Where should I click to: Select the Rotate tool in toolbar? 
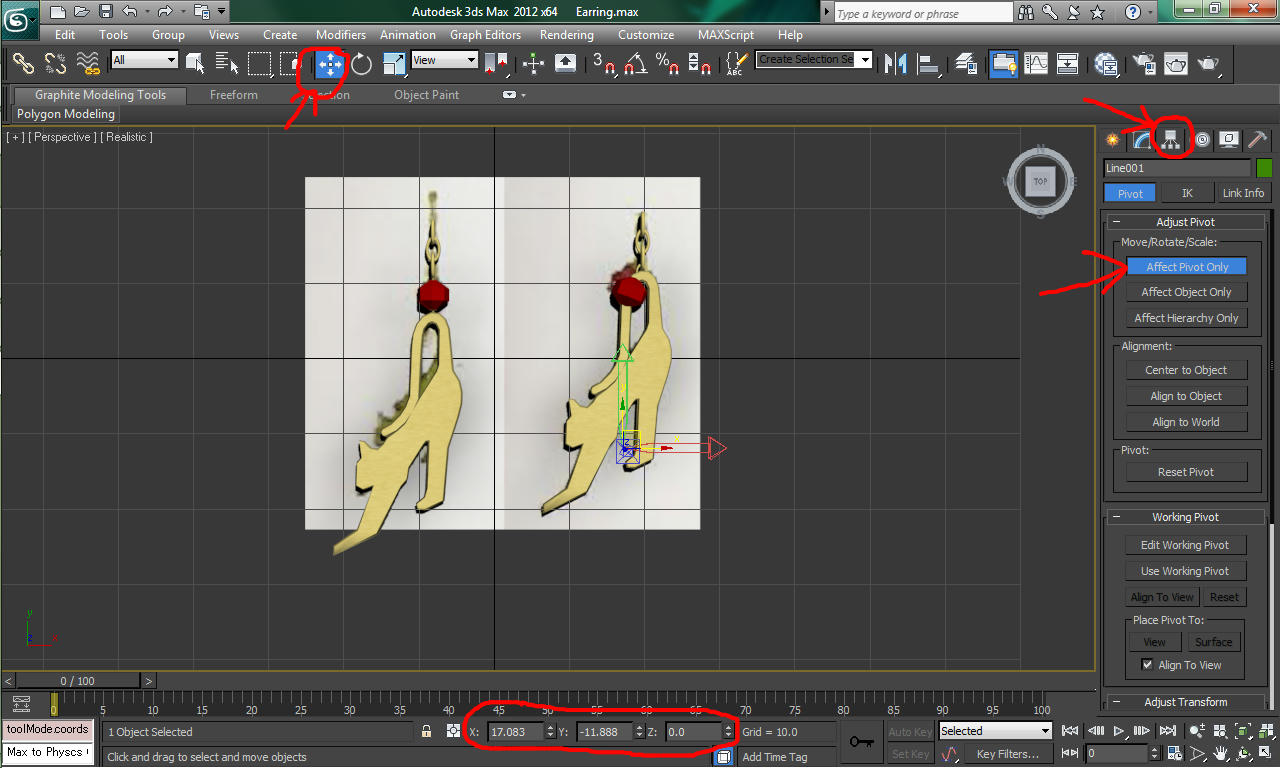(x=362, y=64)
